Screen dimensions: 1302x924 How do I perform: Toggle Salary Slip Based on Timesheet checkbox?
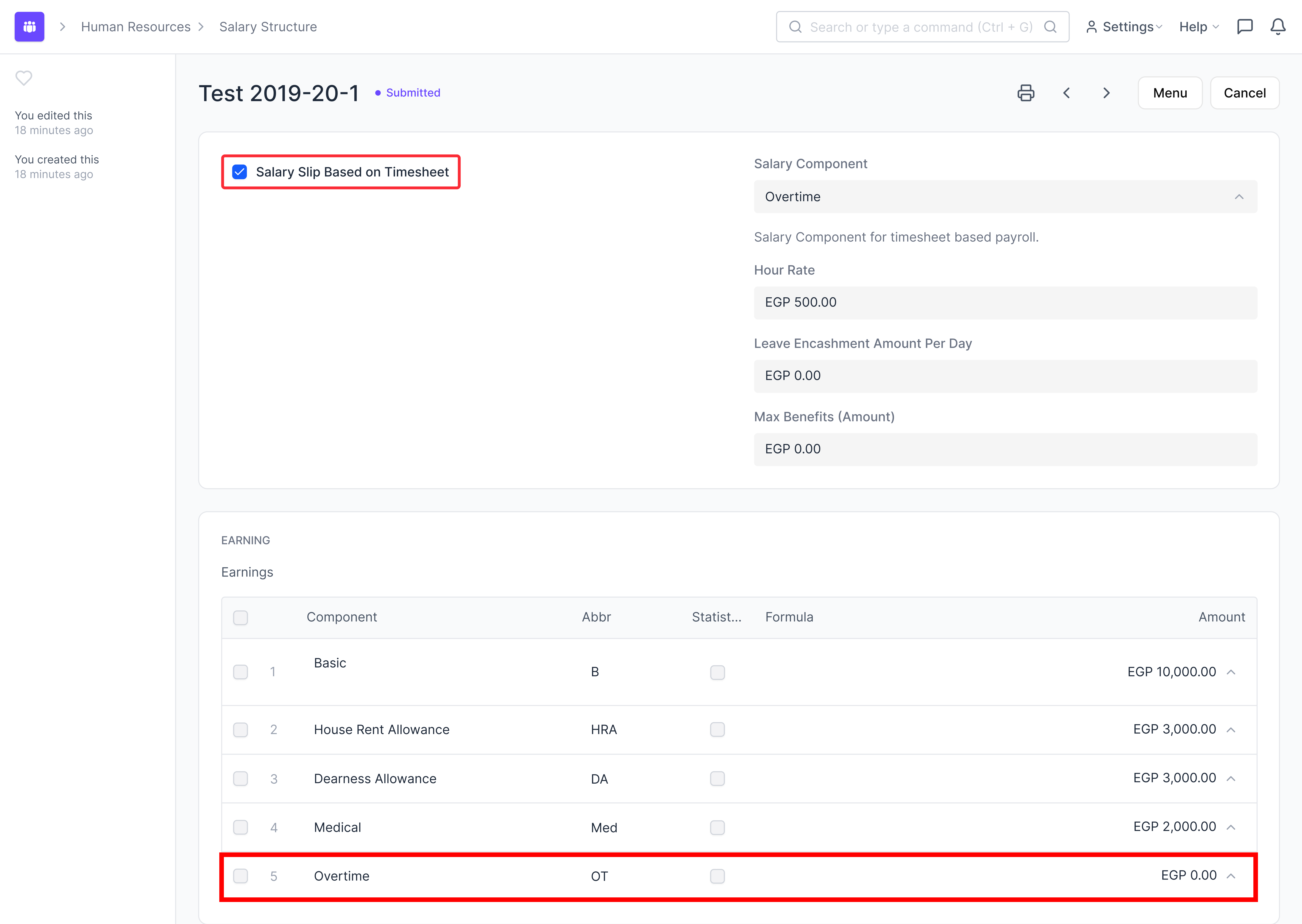tap(240, 172)
